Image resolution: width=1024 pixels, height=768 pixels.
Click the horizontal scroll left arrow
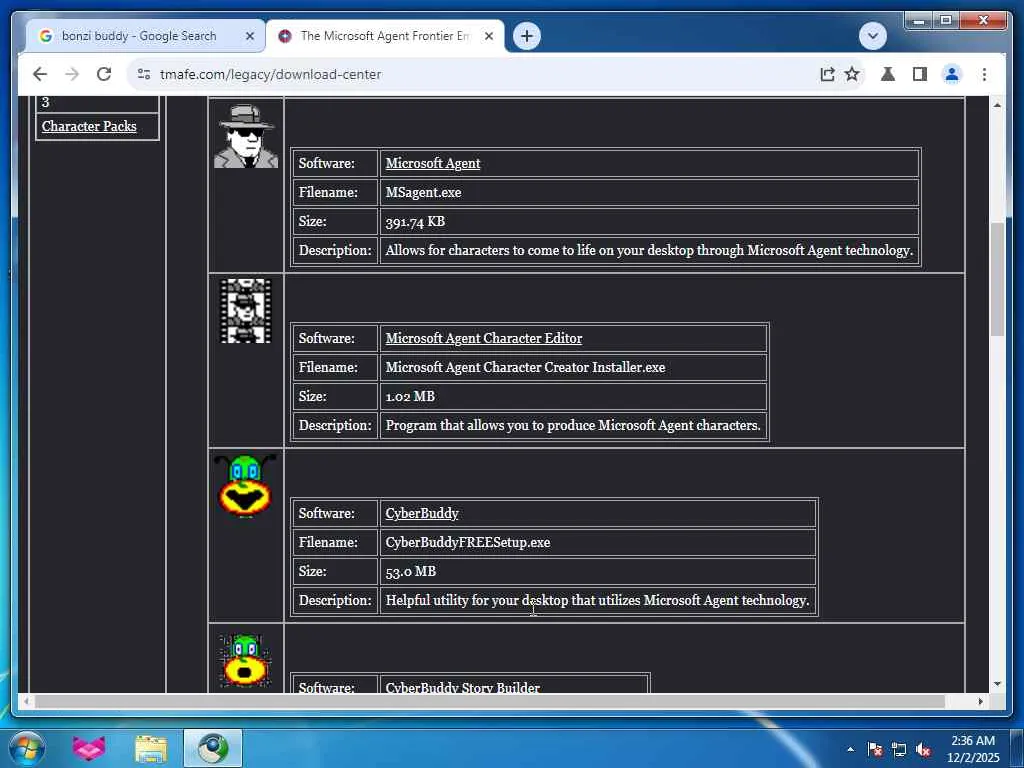tap(25, 701)
